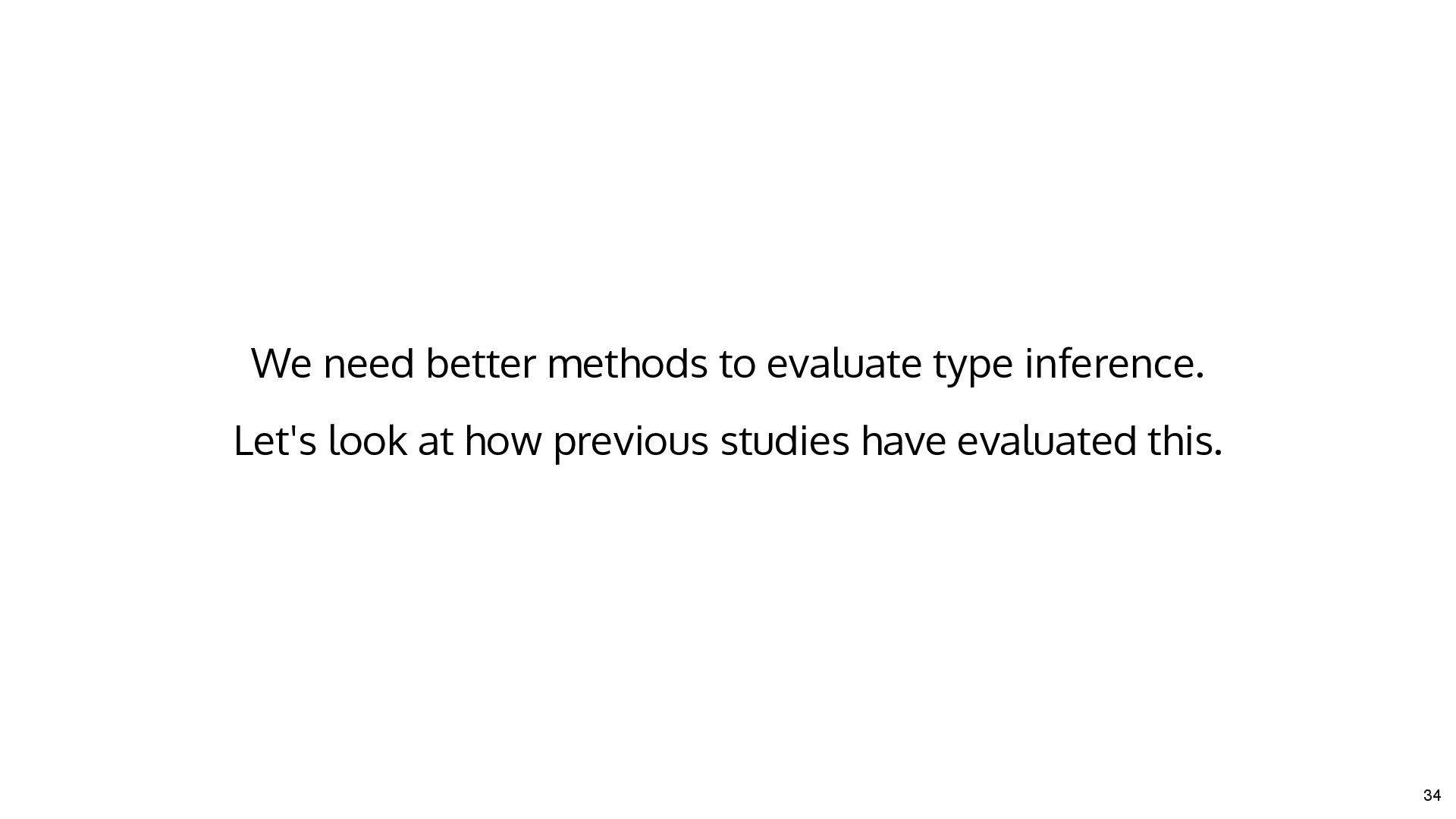Click the word "methods" in first line
This screenshot has width=1456, height=819.
[x=627, y=363]
